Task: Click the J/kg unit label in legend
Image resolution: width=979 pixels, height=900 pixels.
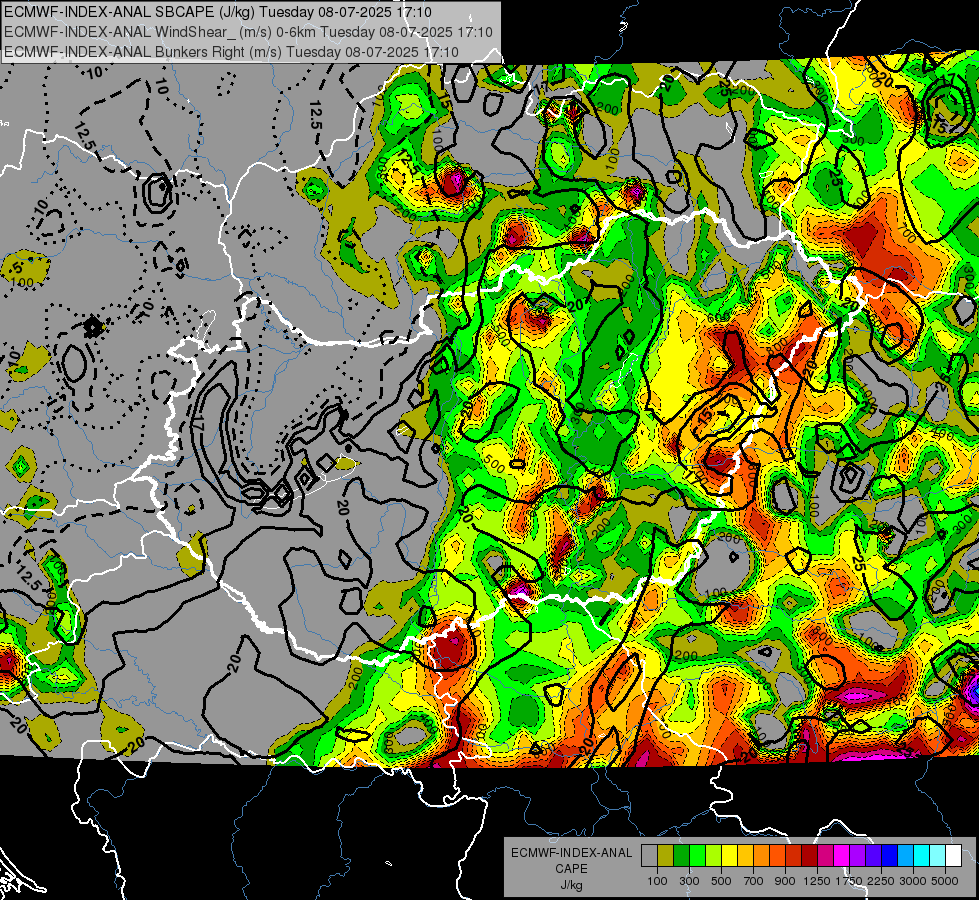Action: point(571,885)
